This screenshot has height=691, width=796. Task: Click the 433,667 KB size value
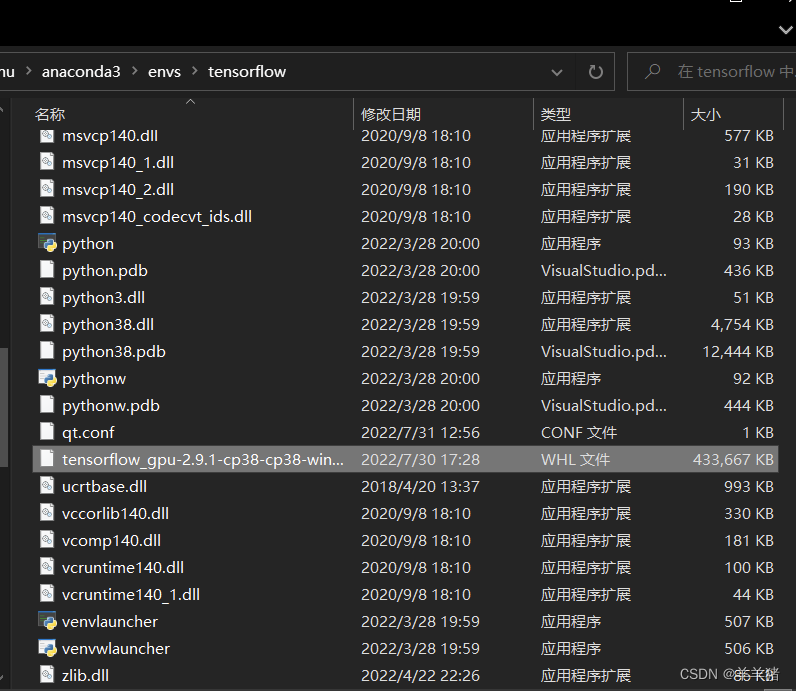coord(733,459)
